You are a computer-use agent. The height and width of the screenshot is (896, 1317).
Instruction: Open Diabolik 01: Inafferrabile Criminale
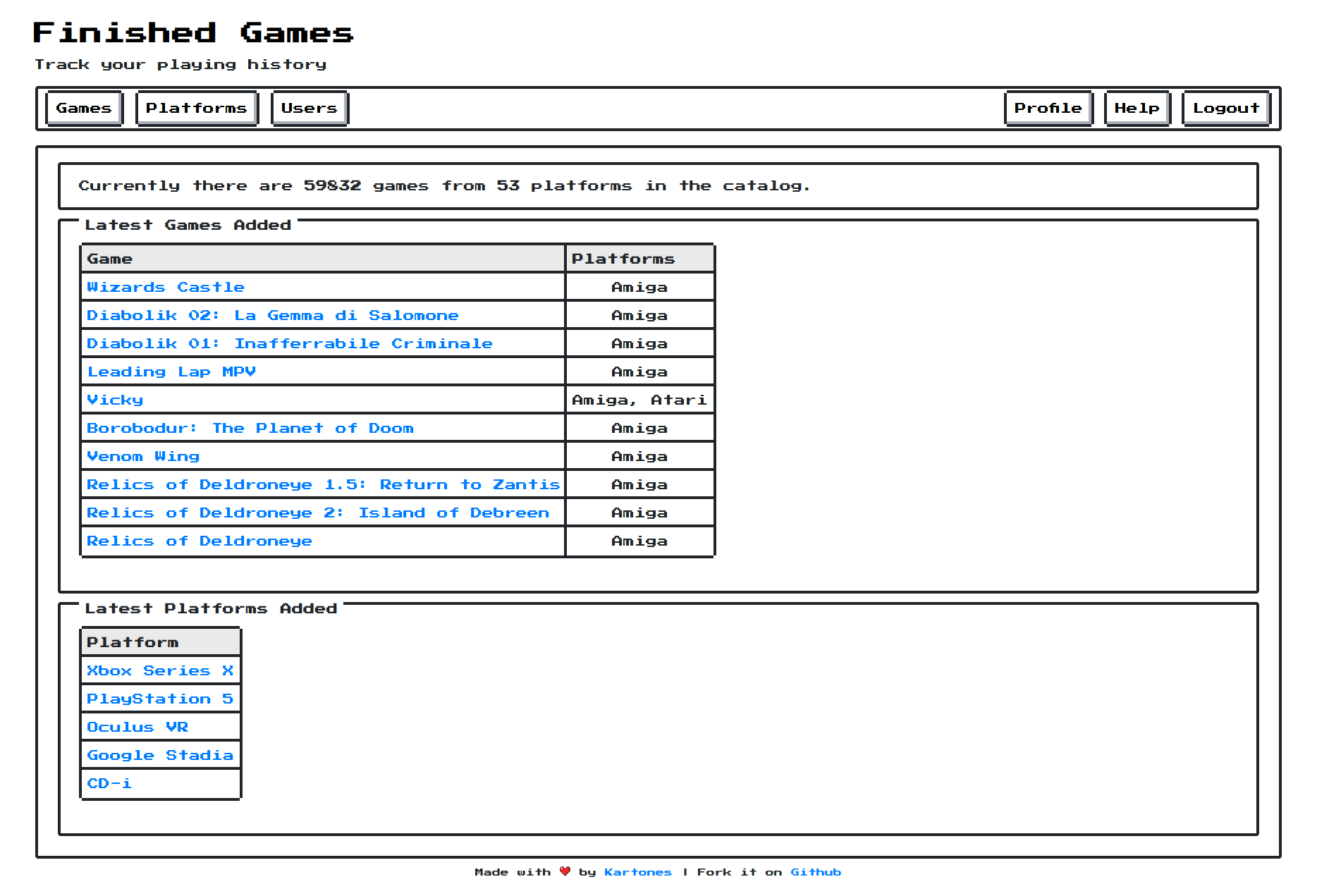[290, 343]
